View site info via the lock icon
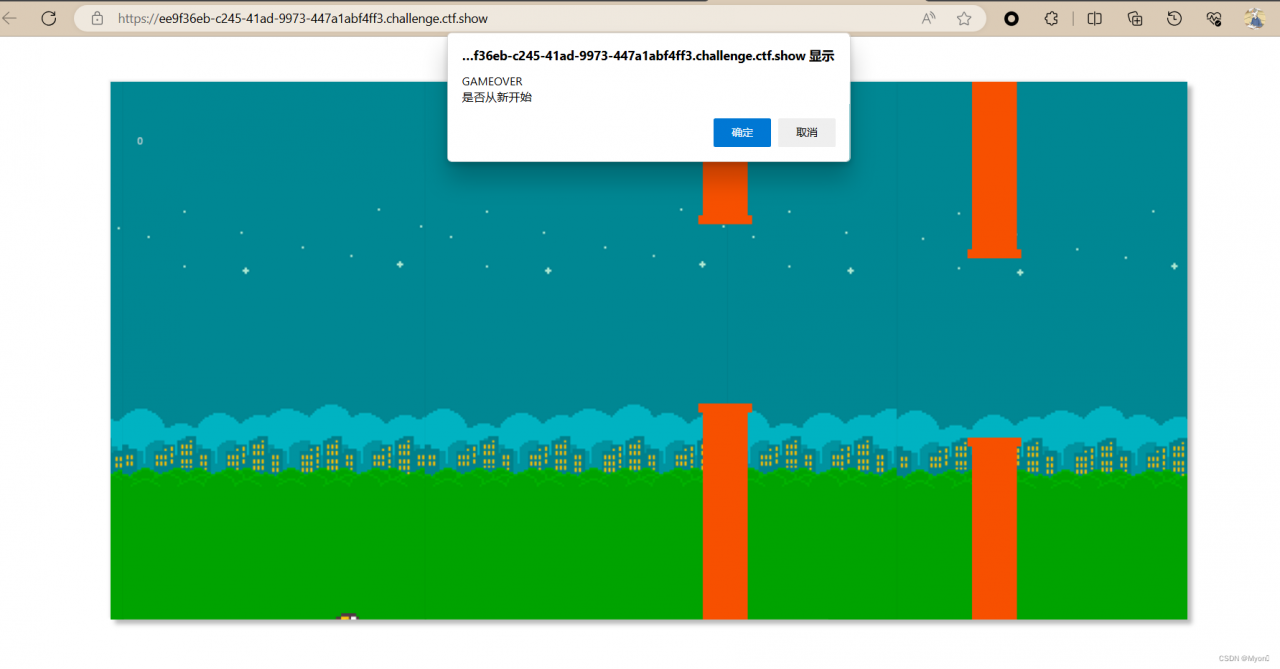 [97, 18]
